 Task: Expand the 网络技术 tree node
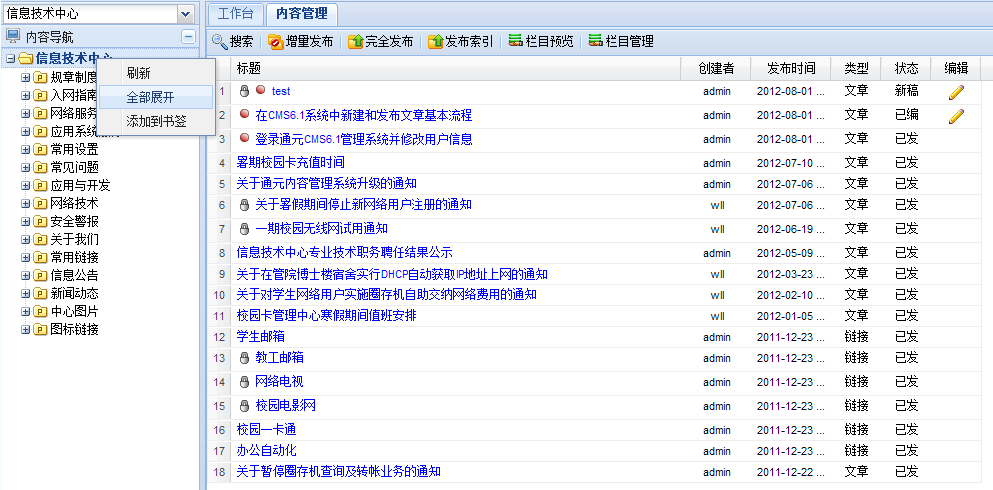(26, 203)
